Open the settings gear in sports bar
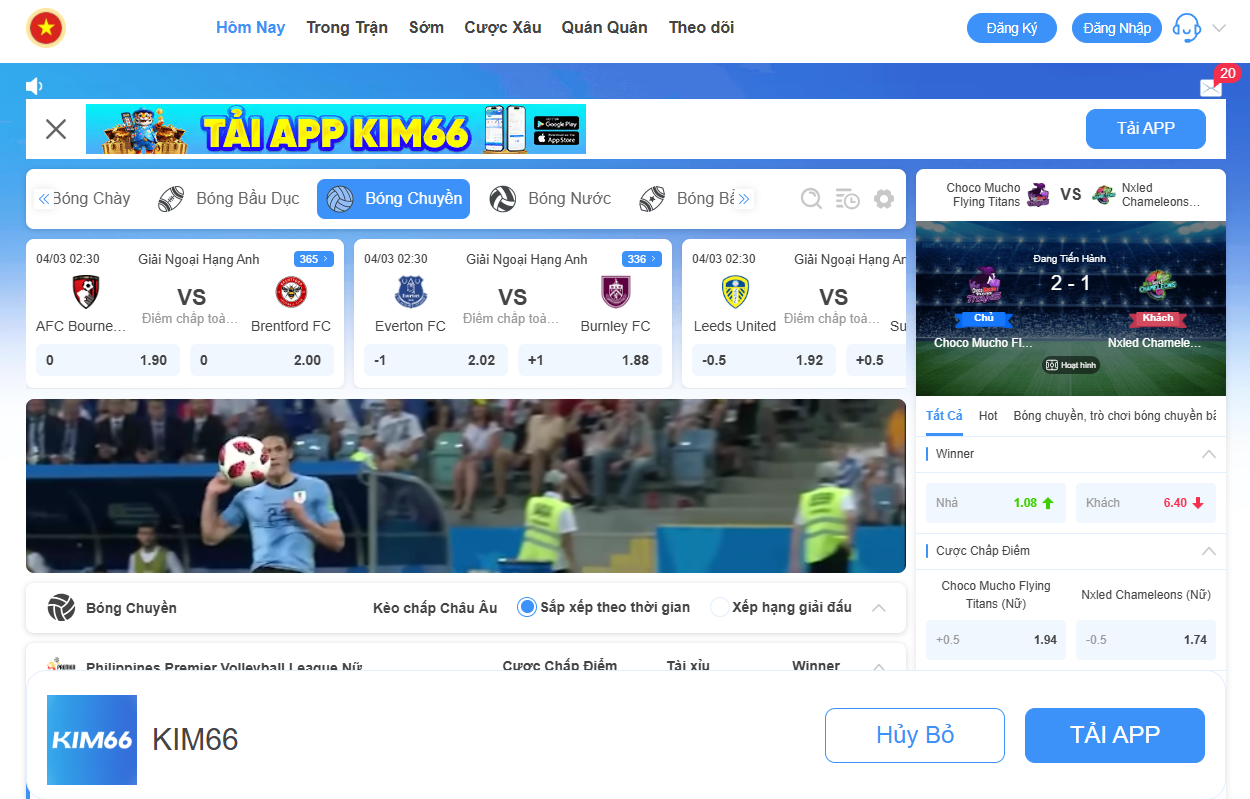1250x799 pixels. (883, 199)
